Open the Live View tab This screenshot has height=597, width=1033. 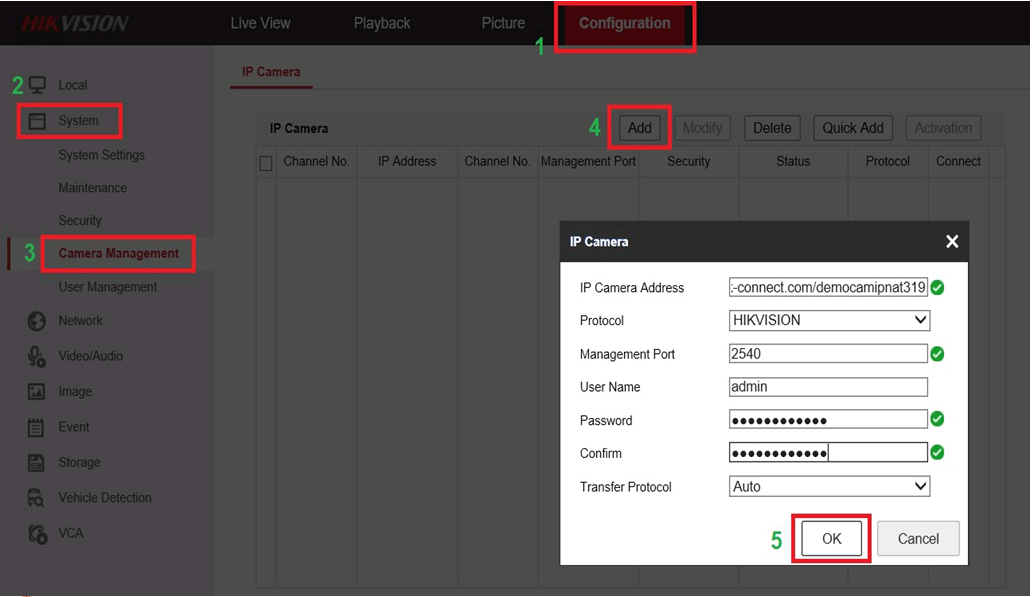[x=260, y=23]
